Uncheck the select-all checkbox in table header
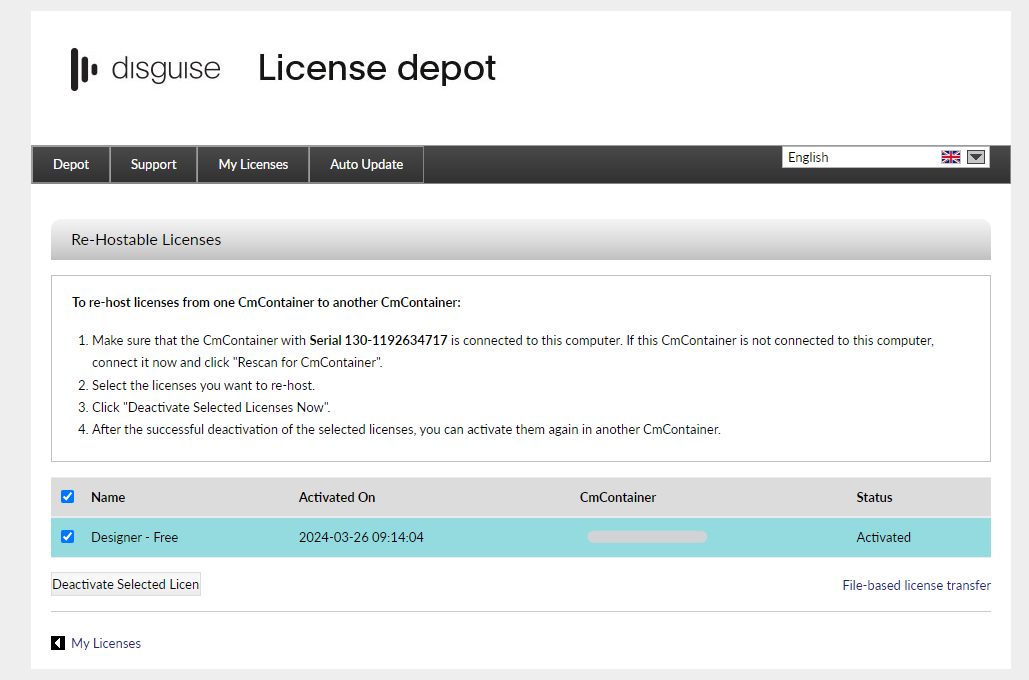The width and height of the screenshot is (1029, 680). point(67,496)
